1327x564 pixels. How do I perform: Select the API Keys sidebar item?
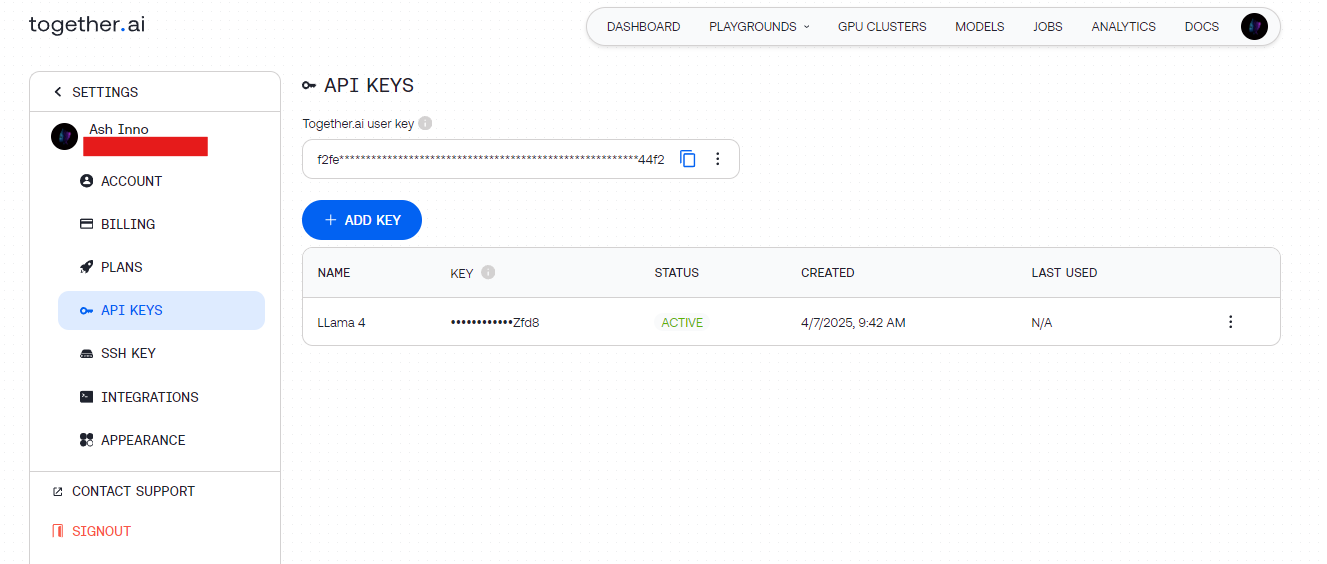point(161,310)
